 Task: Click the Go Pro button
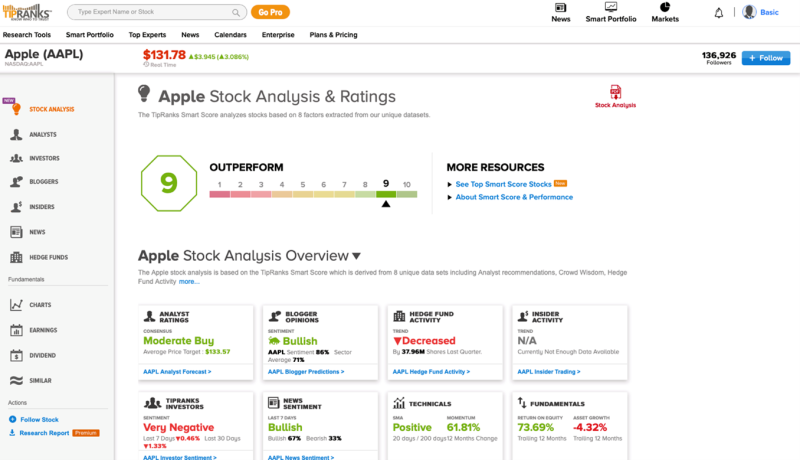click(270, 12)
